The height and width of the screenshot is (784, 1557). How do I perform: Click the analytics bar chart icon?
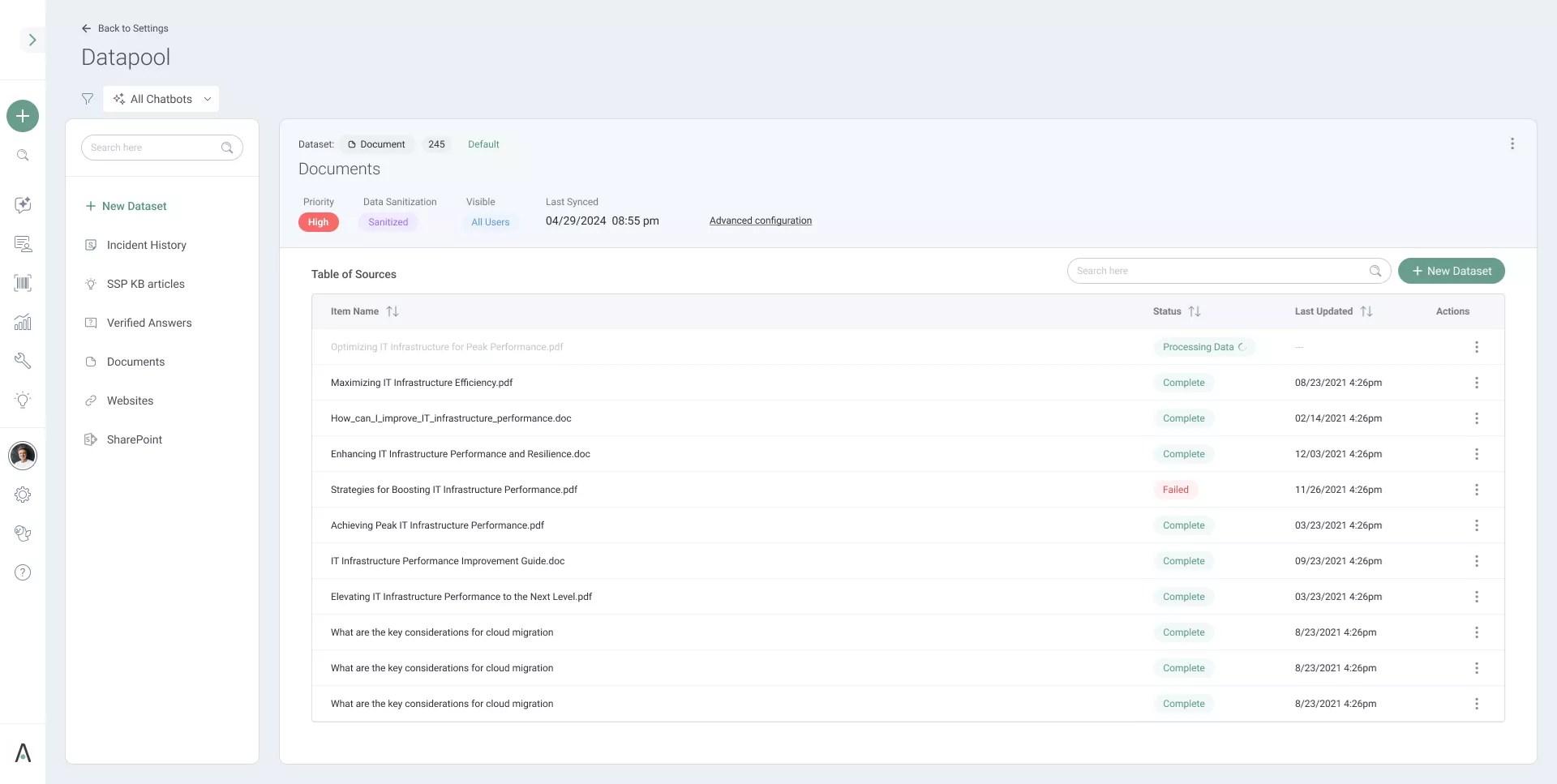click(x=23, y=322)
